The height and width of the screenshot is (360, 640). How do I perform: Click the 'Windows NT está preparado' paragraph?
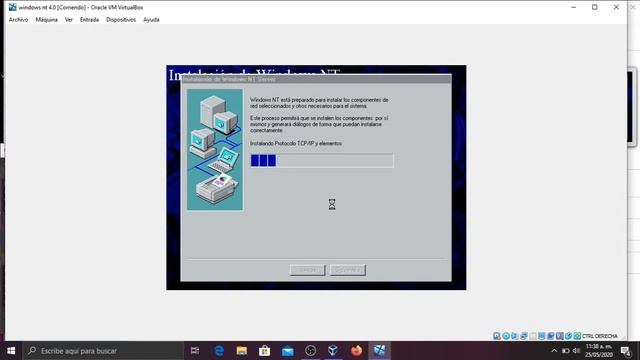coord(319,103)
